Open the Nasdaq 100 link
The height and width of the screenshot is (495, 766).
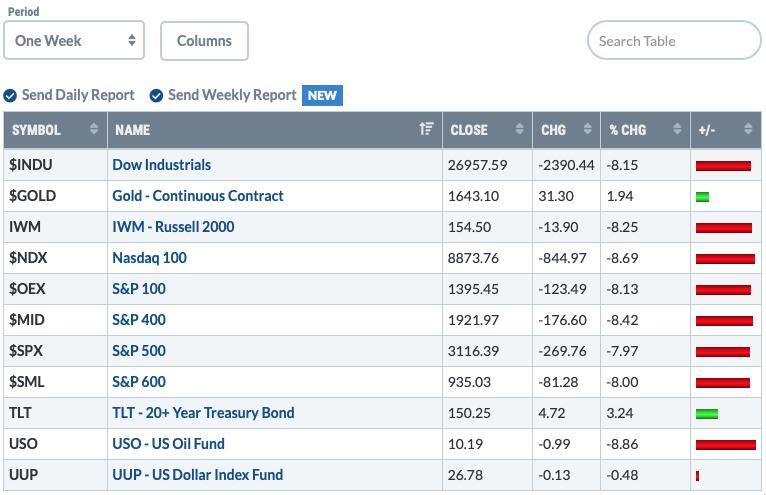[x=149, y=258]
